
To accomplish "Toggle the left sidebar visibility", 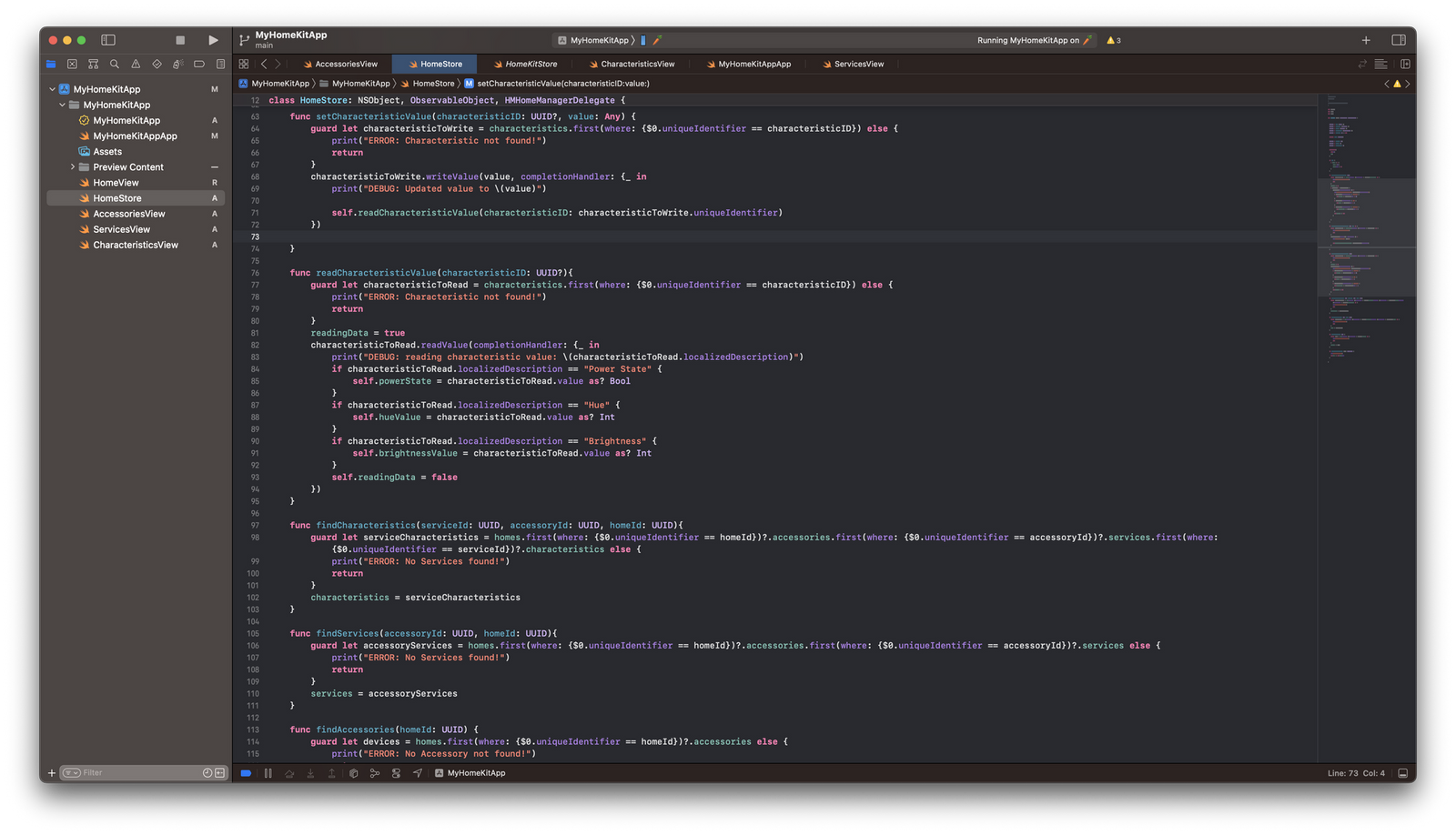I will pyautogui.click(x=108, y=39).
